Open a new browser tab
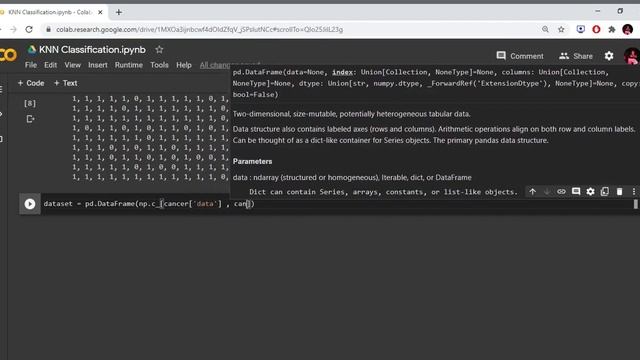This screenshot has height=360, width=640. pos(118,12)
